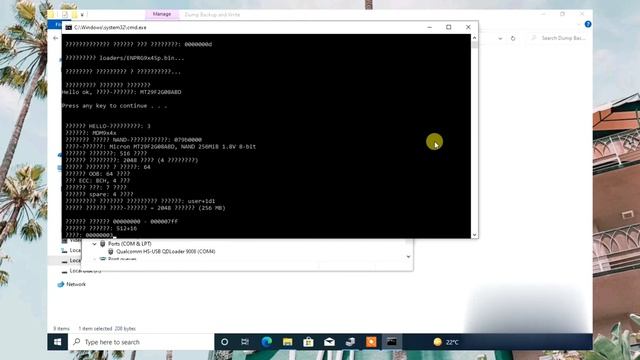Maximize the cmd.exe window
This screenshot has height=360, width=640.
(x=449, y=27)
